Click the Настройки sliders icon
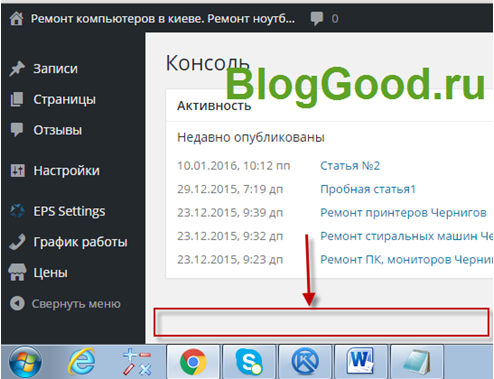 [x=17, y=171]
